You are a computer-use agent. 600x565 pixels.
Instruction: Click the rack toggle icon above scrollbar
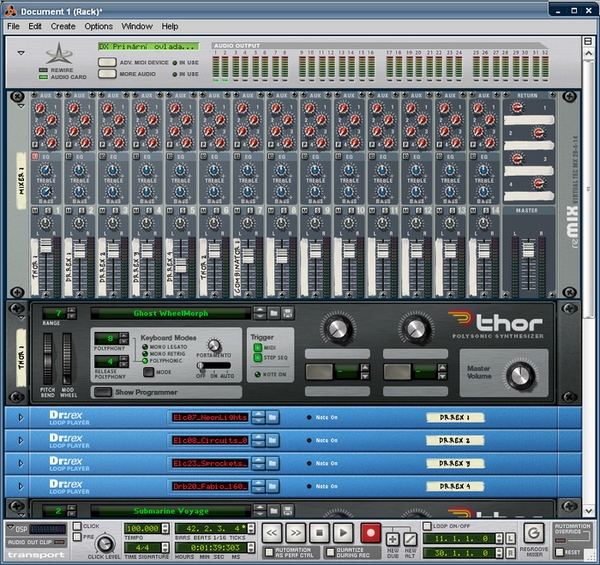(x=588, y=41)
